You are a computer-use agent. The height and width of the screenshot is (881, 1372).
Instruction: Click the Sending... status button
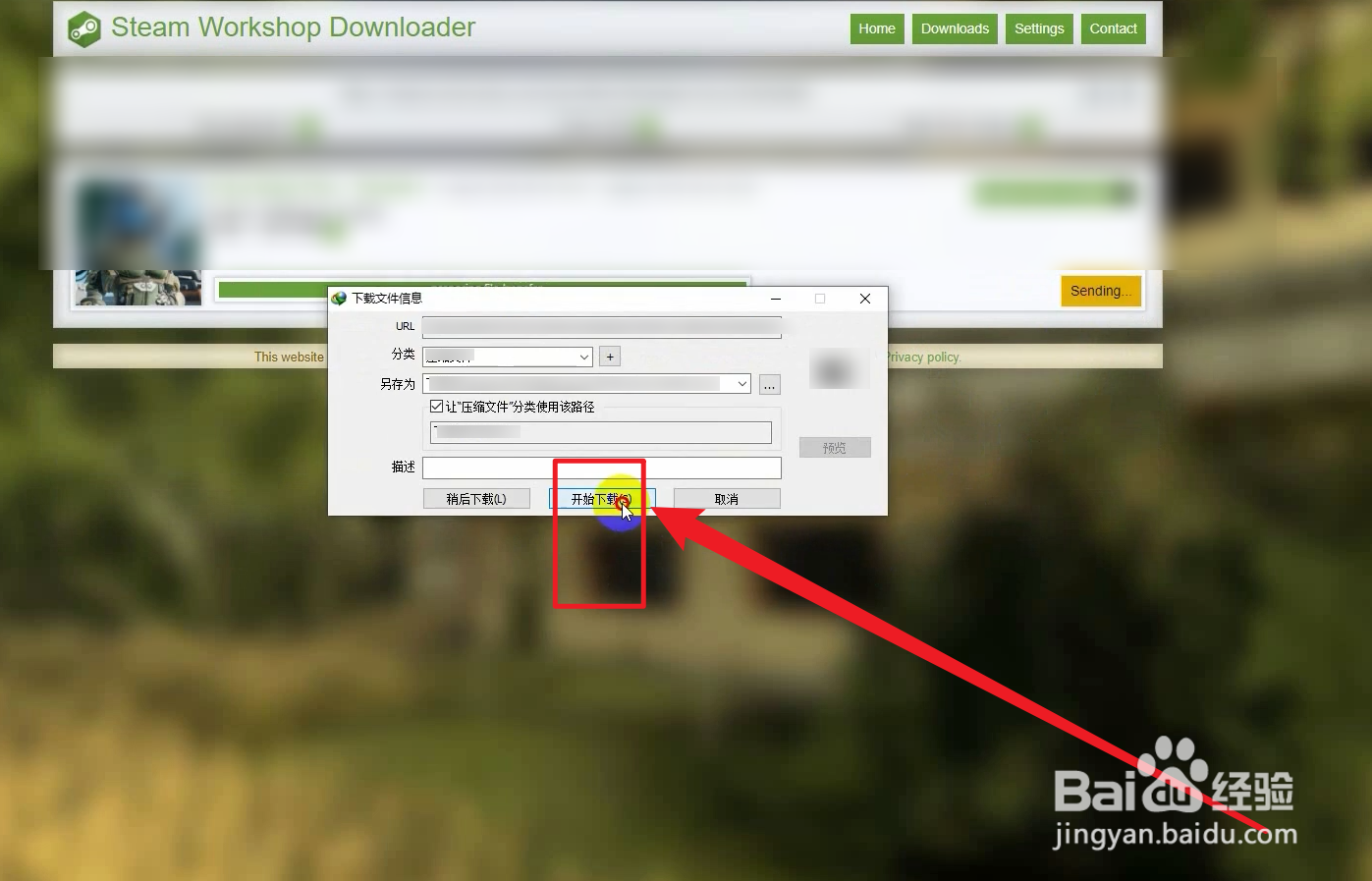tap(1101, 291)
